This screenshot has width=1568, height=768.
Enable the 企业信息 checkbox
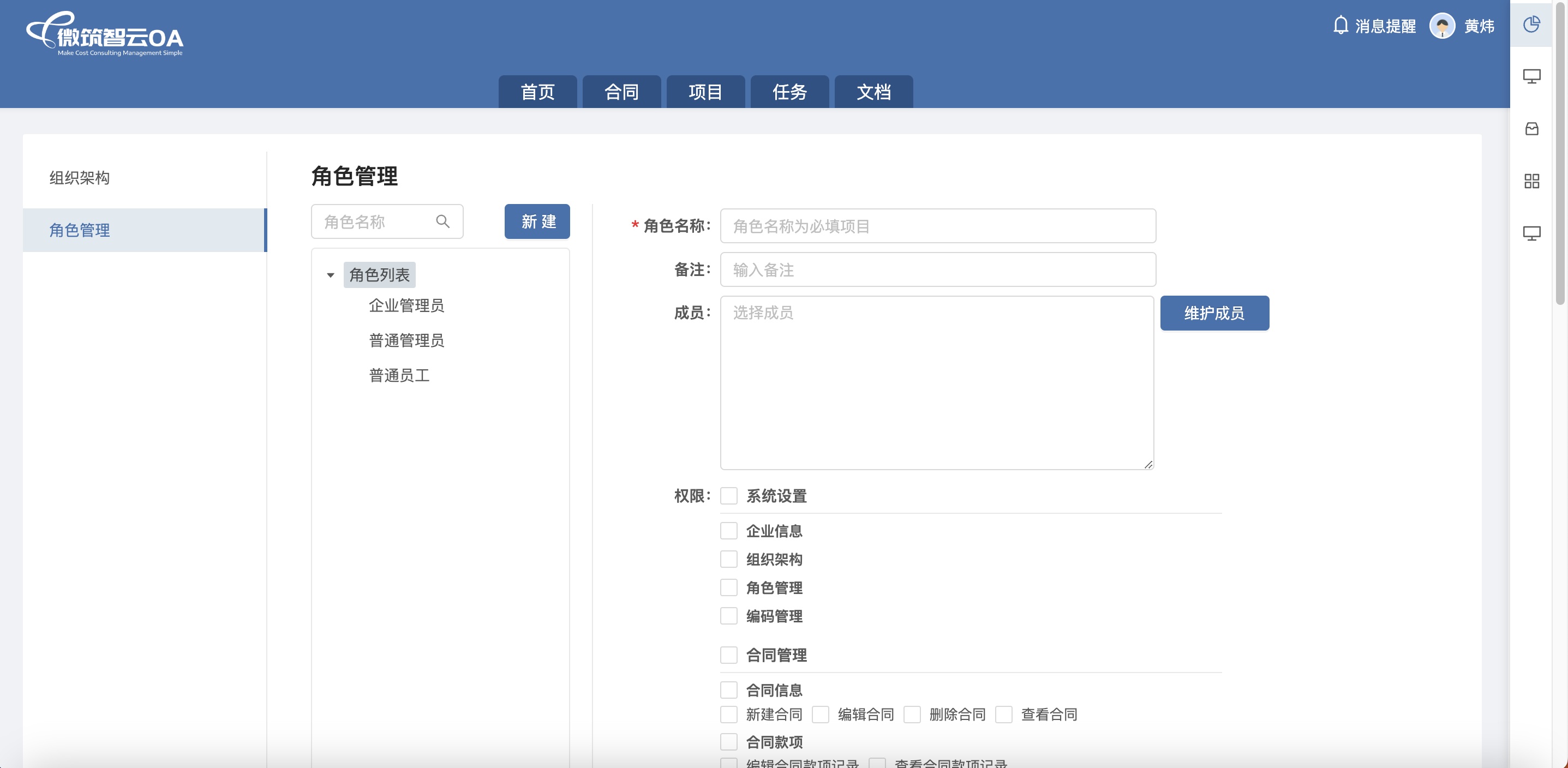tap(728, 531)
